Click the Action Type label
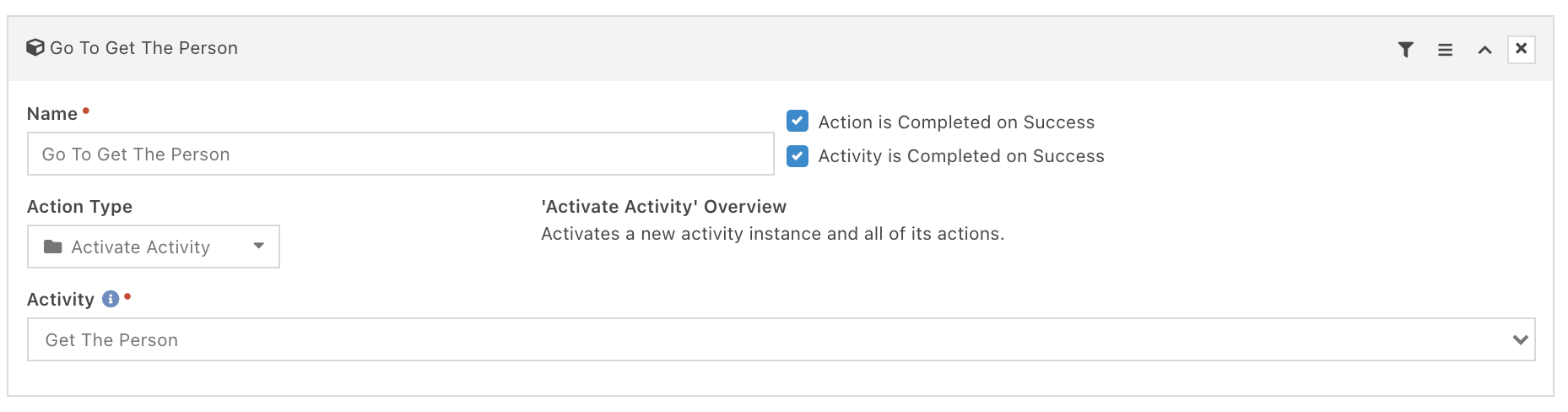This screenshot has height=412, width=1568. click(x=79, y=207)
